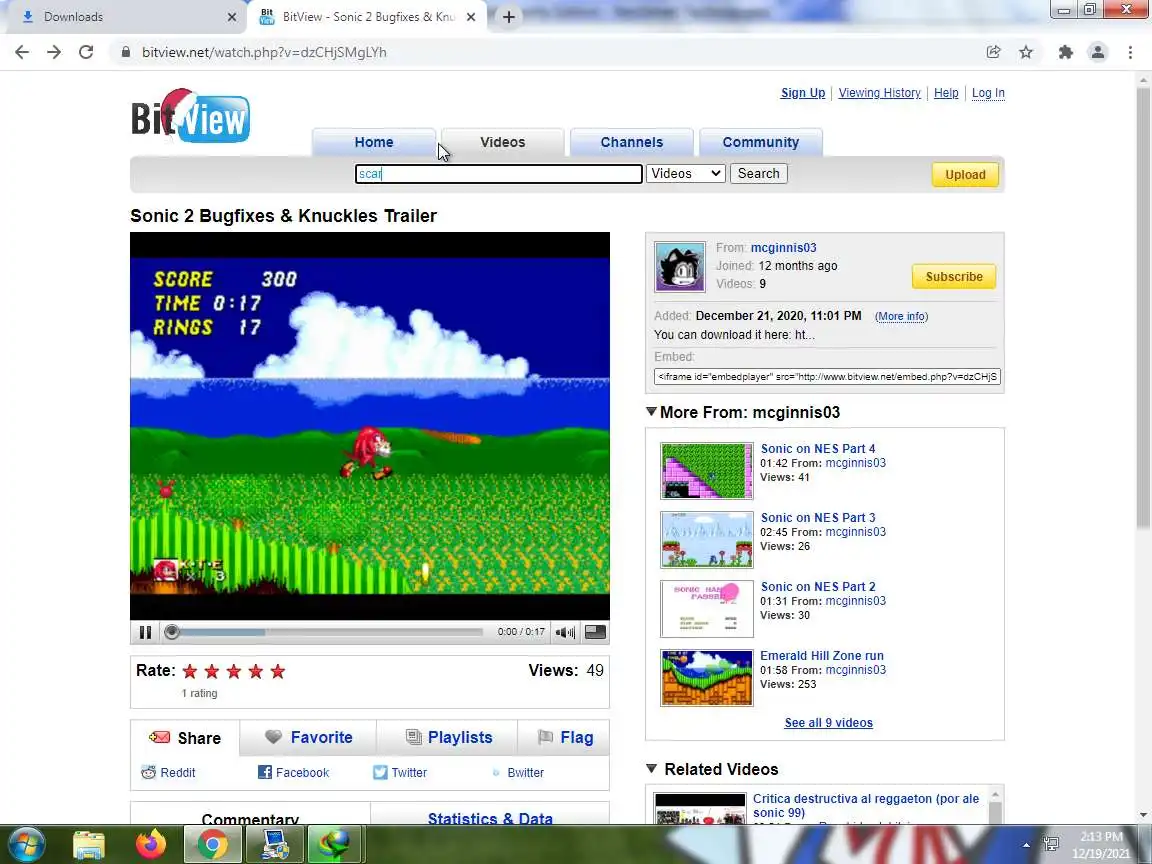This screenshot has height=864, width=1152.
Task: Click Chrome icon in the taskbar
Action: point(212,844)
